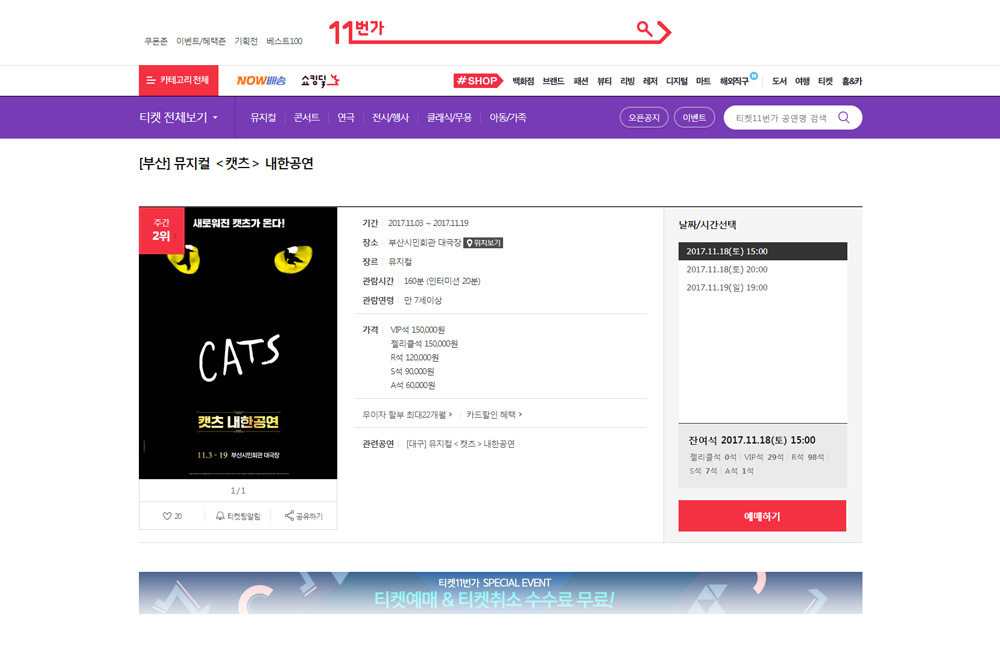
Task: Click the red 예매하기 button
Action: (x=762, y=516)
